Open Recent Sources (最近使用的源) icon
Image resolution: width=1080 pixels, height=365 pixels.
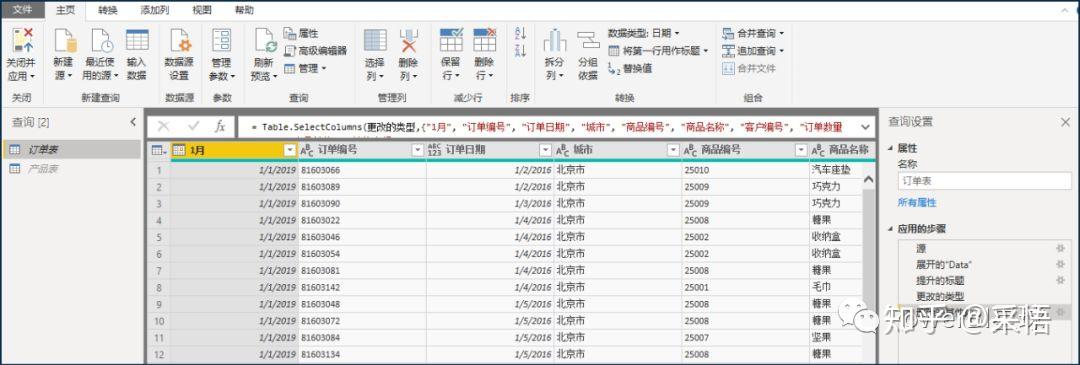point(102,41)
